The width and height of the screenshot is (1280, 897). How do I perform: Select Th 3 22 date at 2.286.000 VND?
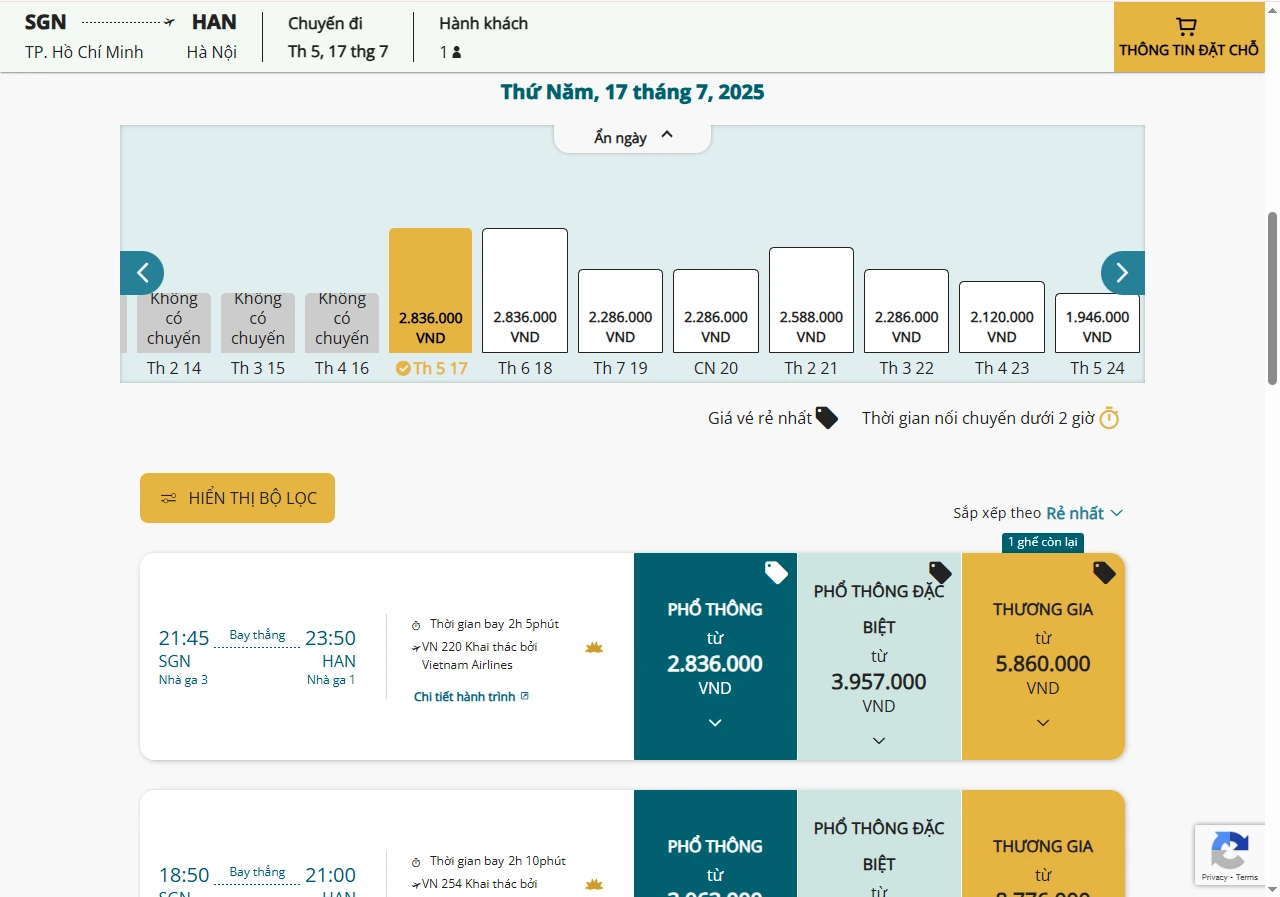(907, 311)
